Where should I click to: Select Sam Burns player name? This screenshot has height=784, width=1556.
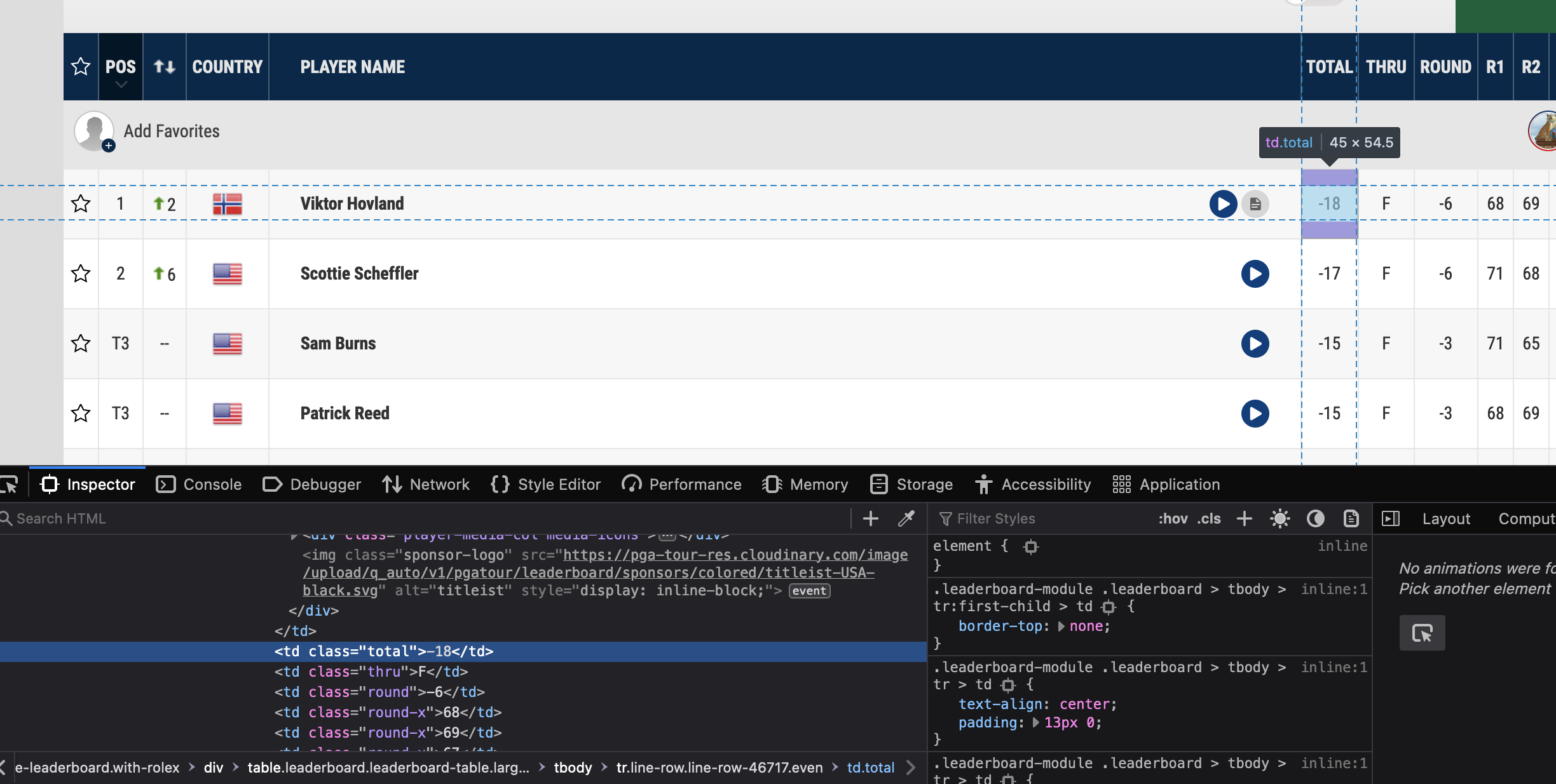(338, 344)
